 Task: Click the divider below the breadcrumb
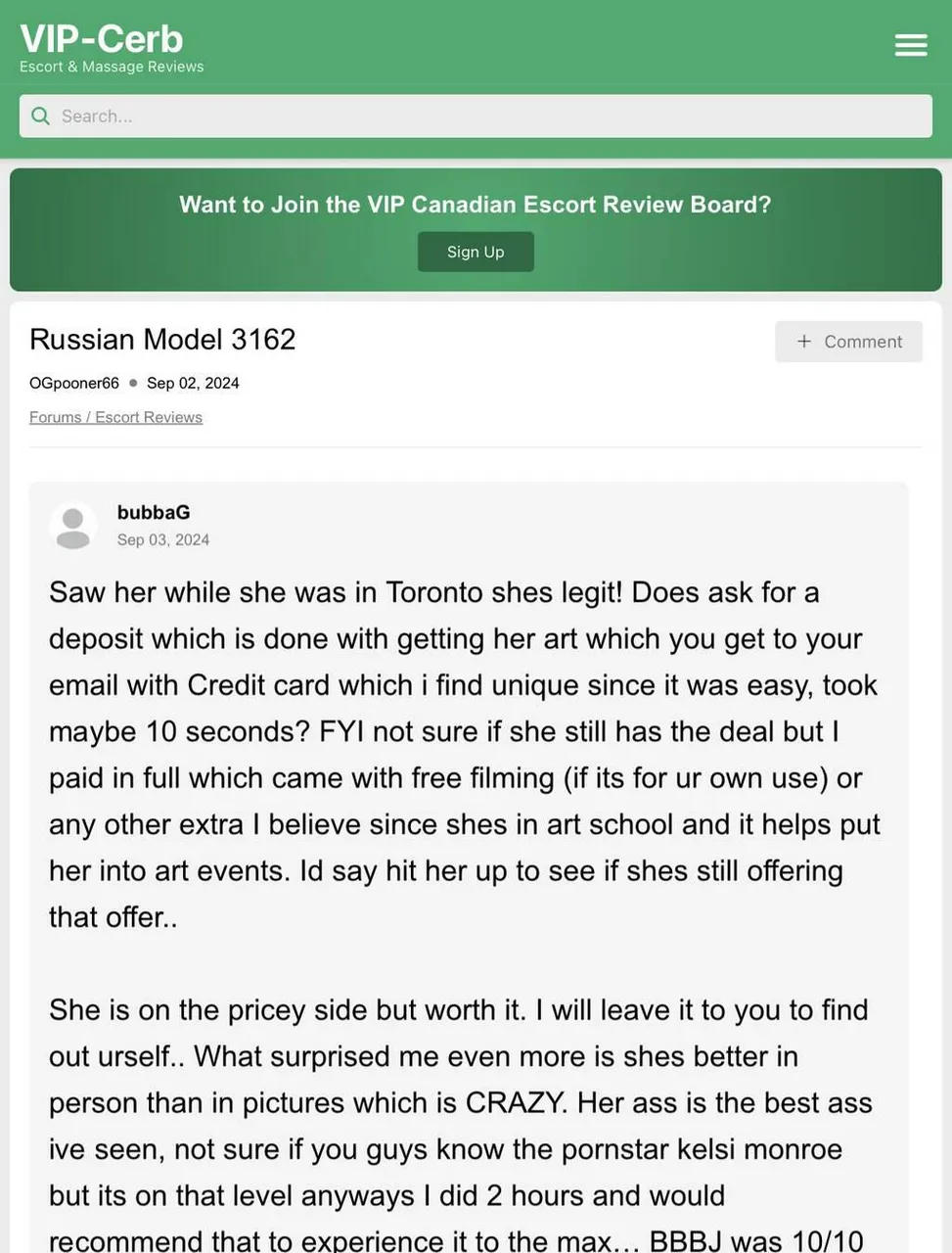click(476, 445)
